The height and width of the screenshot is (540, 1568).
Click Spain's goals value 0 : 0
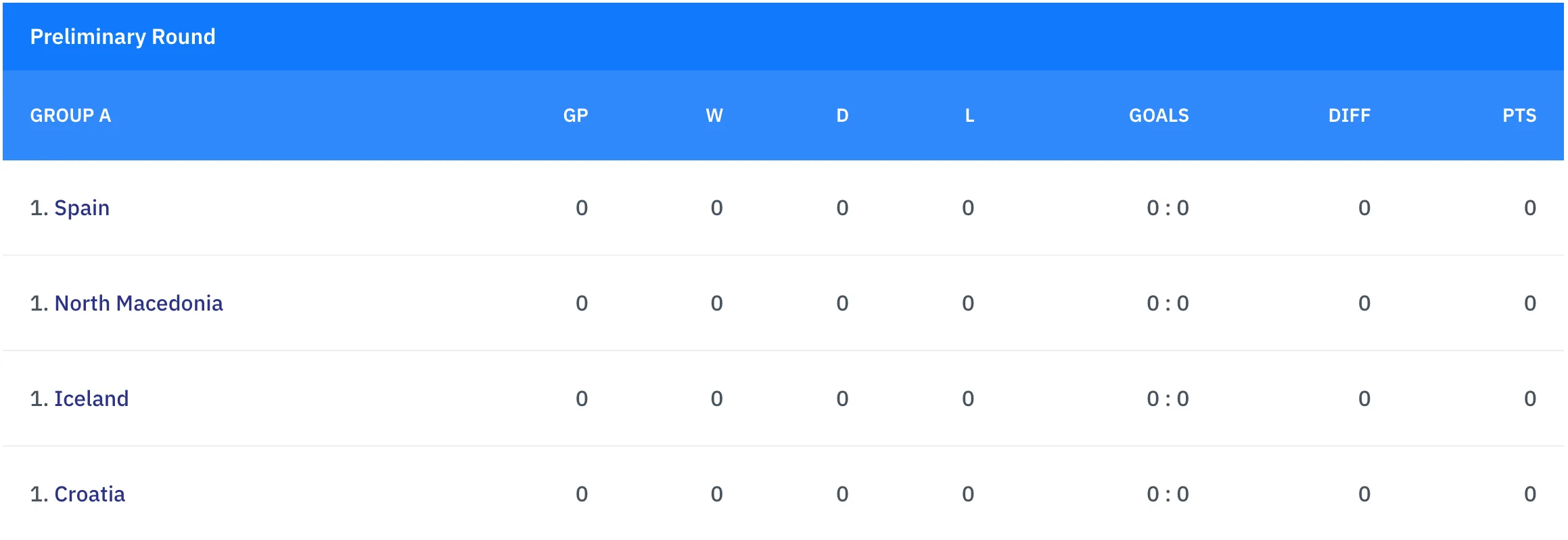(x=1168, y=208)
